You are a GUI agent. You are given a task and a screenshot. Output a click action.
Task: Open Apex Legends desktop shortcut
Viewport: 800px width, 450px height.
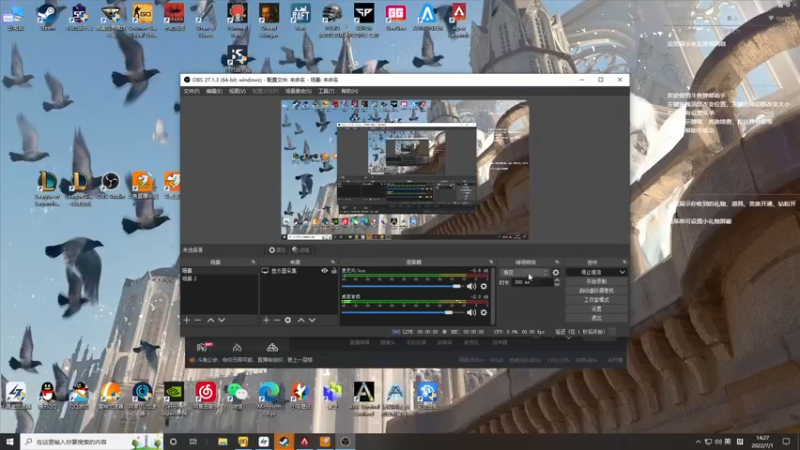459,19
